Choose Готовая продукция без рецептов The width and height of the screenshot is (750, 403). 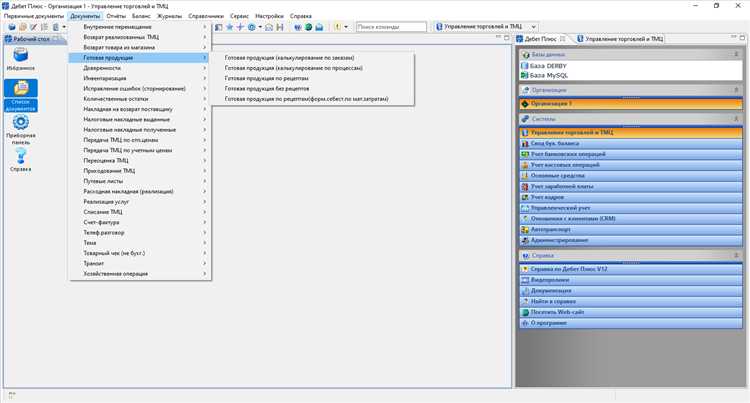coord(313,89)
